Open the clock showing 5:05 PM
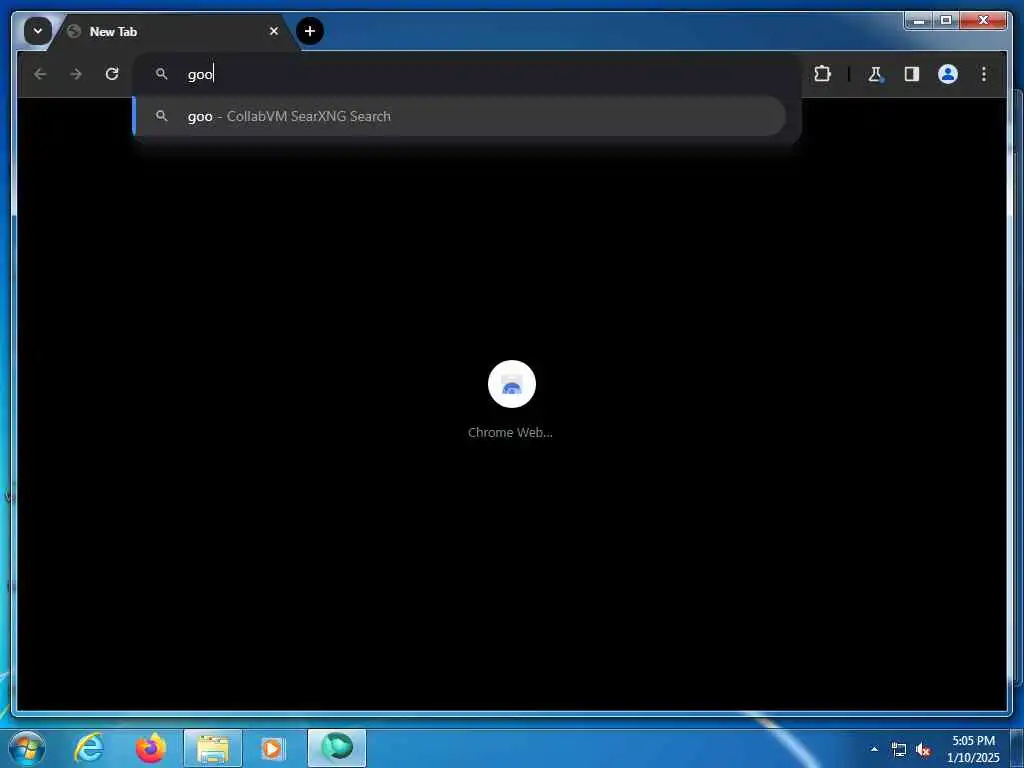This screenshot has height=768, width=1024. click(973, 749)
